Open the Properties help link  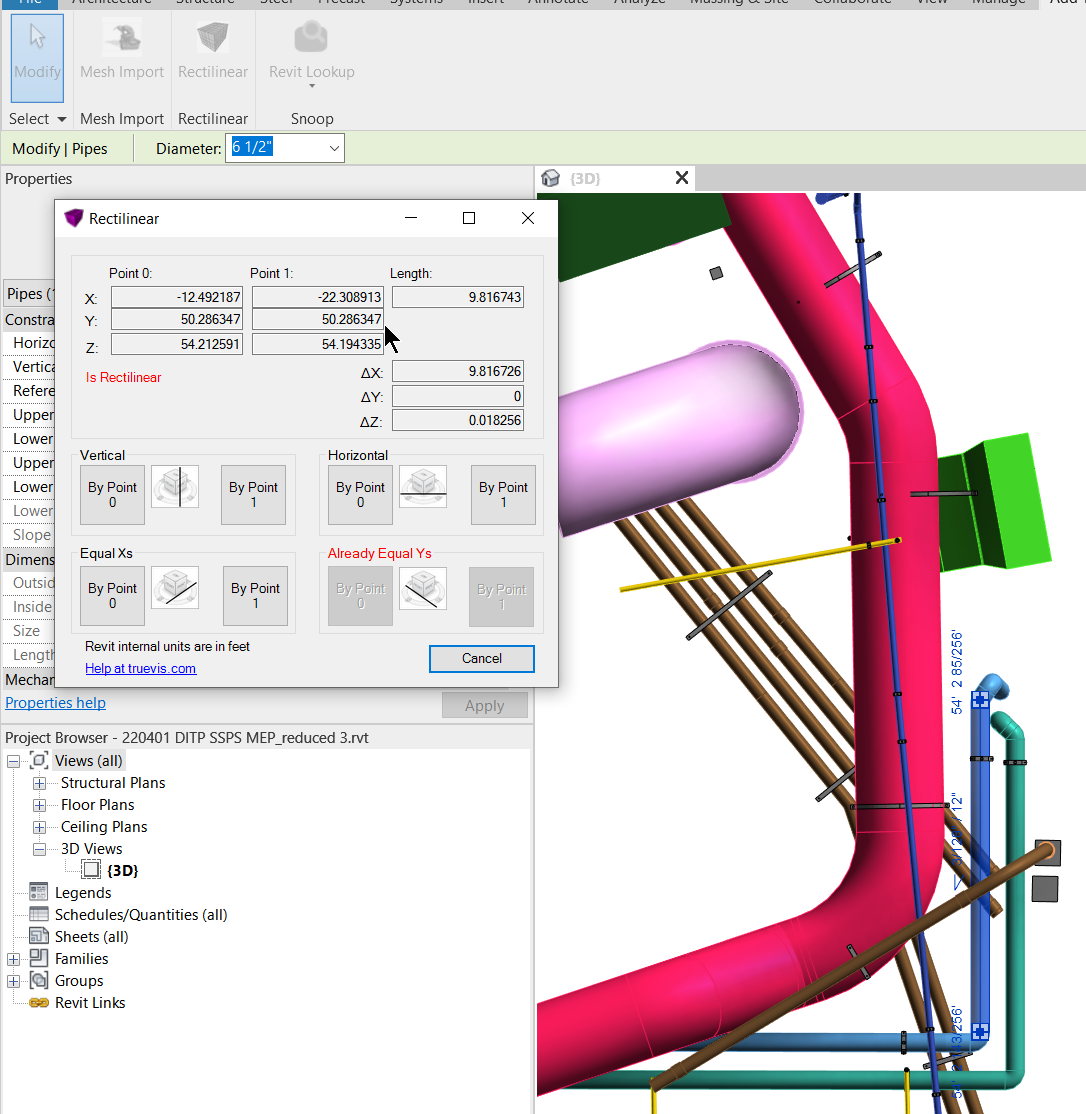[55, 703]
